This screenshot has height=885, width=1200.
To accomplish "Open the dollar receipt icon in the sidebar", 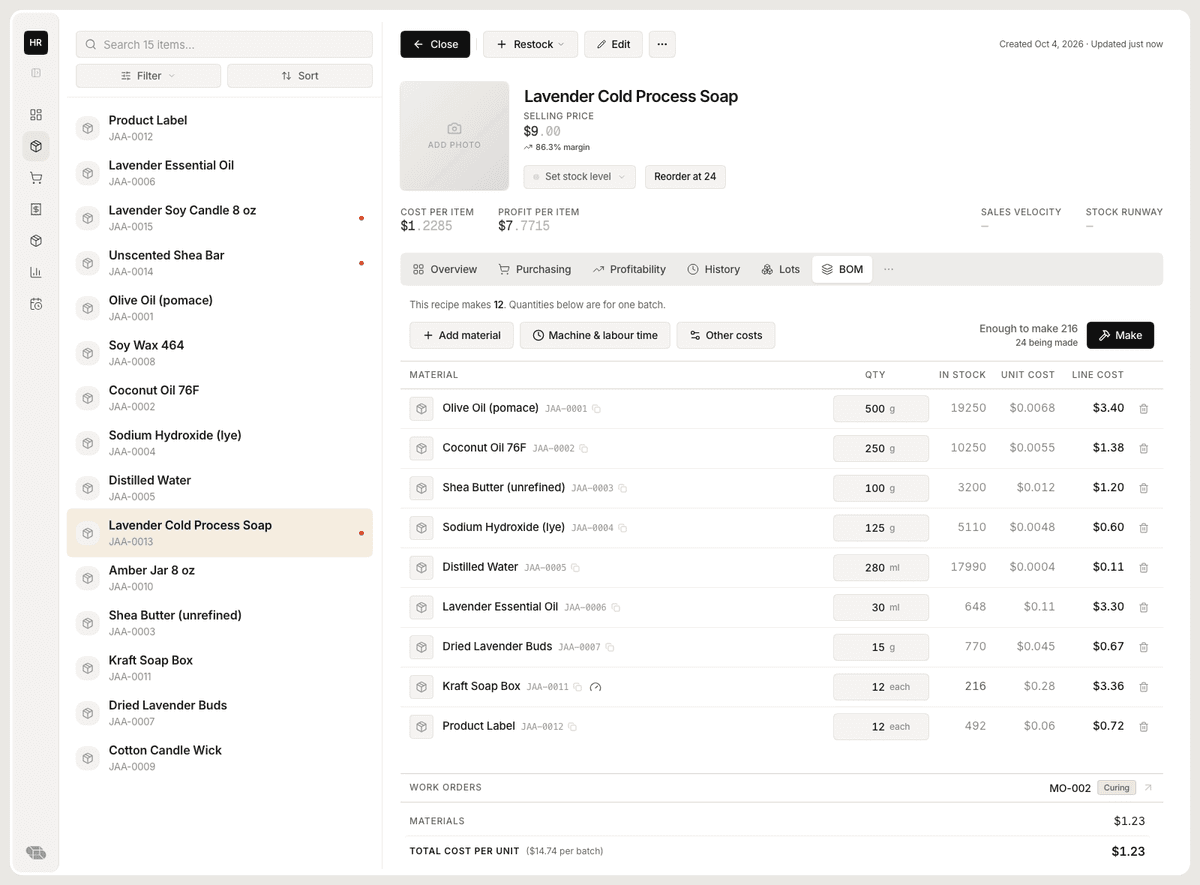I will click(36, 209).
